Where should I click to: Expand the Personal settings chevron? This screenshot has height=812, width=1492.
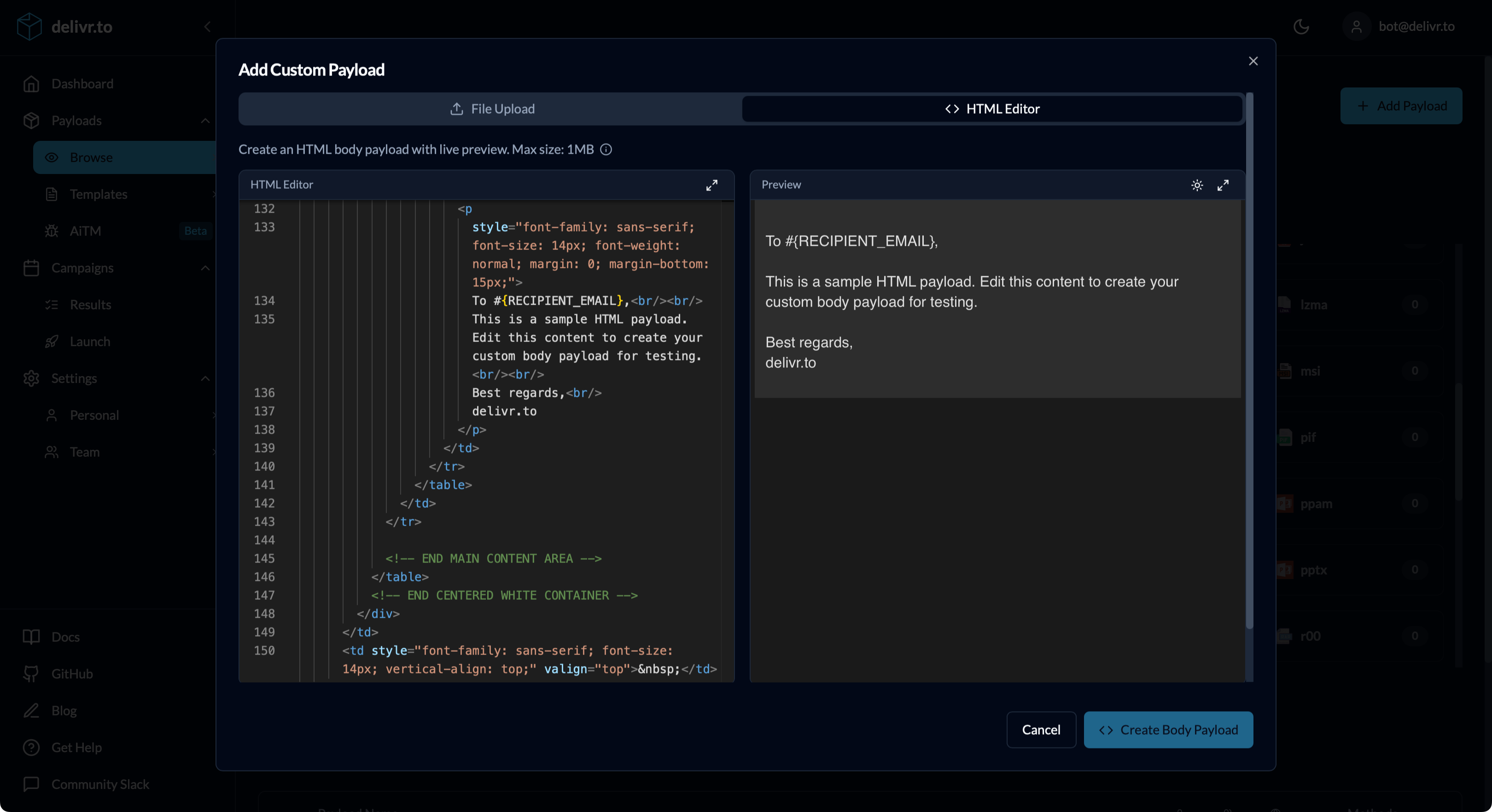(215, 415)
